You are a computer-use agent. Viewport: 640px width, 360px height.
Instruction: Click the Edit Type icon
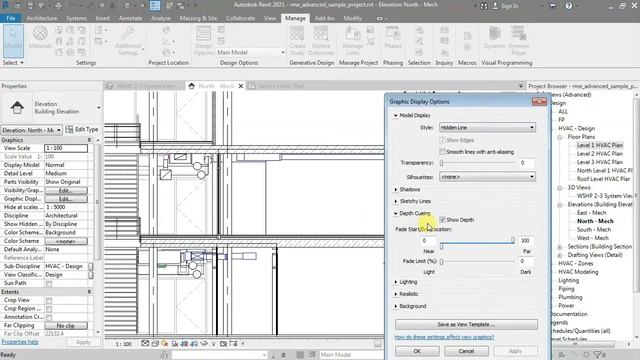pyautogui.click(x=69, y=129)
